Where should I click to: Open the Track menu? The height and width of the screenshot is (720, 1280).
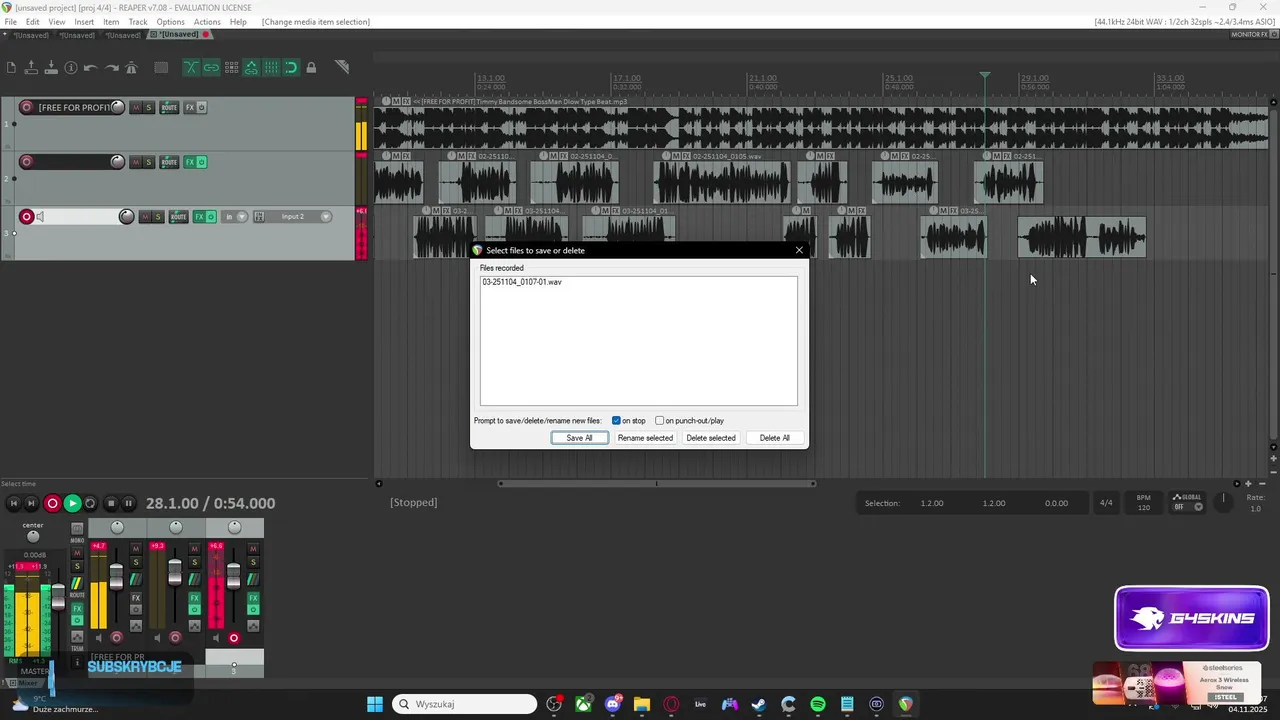pos(138,21)
